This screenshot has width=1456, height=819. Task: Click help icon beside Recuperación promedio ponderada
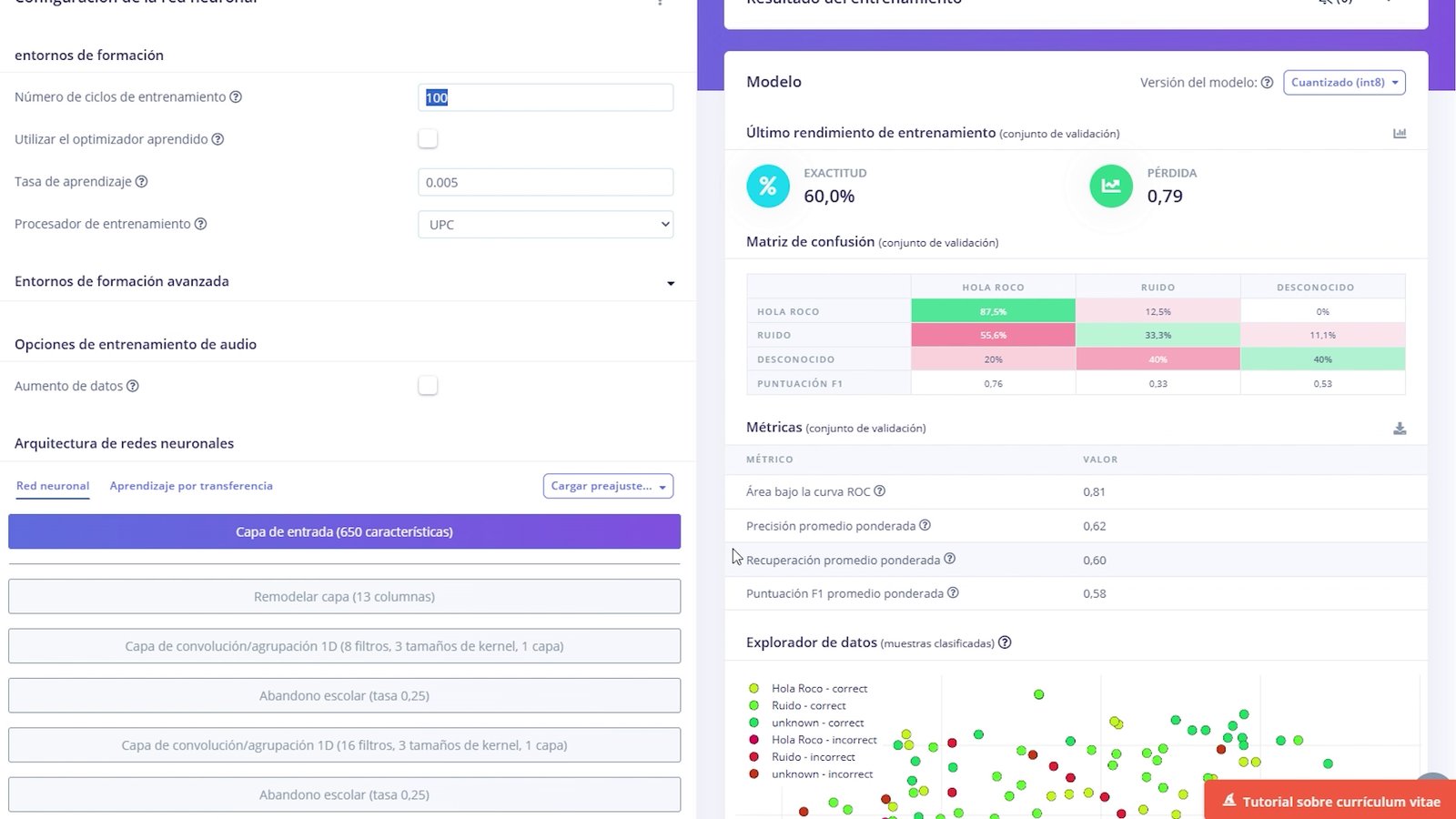click(949, 559)
